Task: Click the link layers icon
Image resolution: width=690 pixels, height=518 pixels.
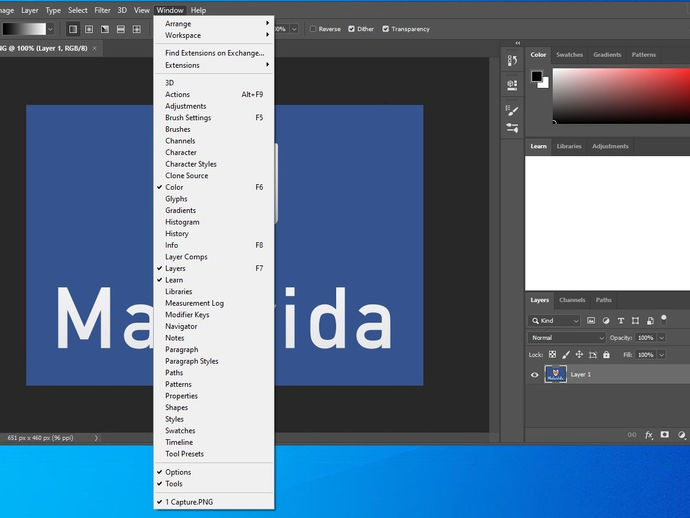Action: 632,435
